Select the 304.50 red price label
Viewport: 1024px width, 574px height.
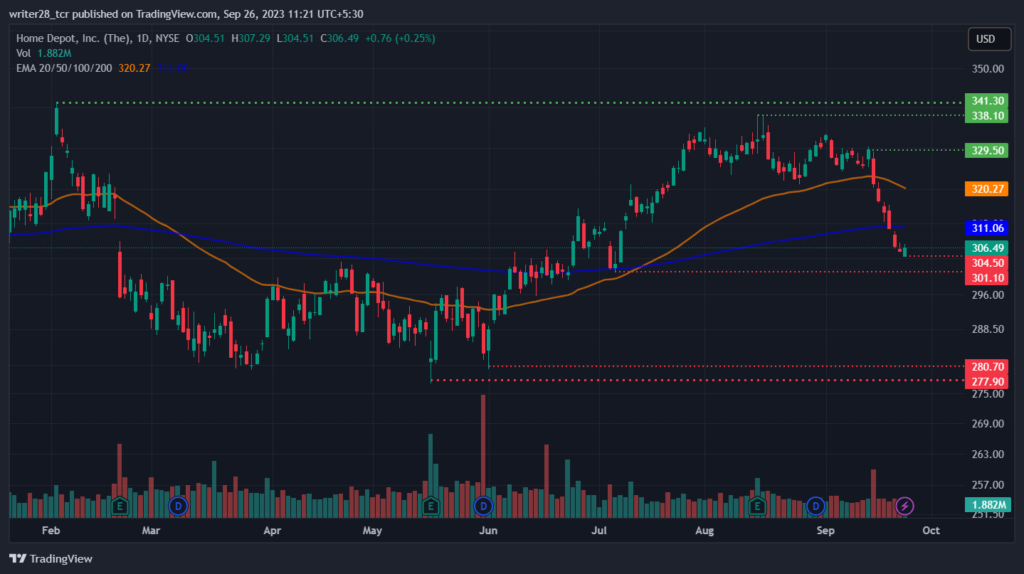pos(987,263)
